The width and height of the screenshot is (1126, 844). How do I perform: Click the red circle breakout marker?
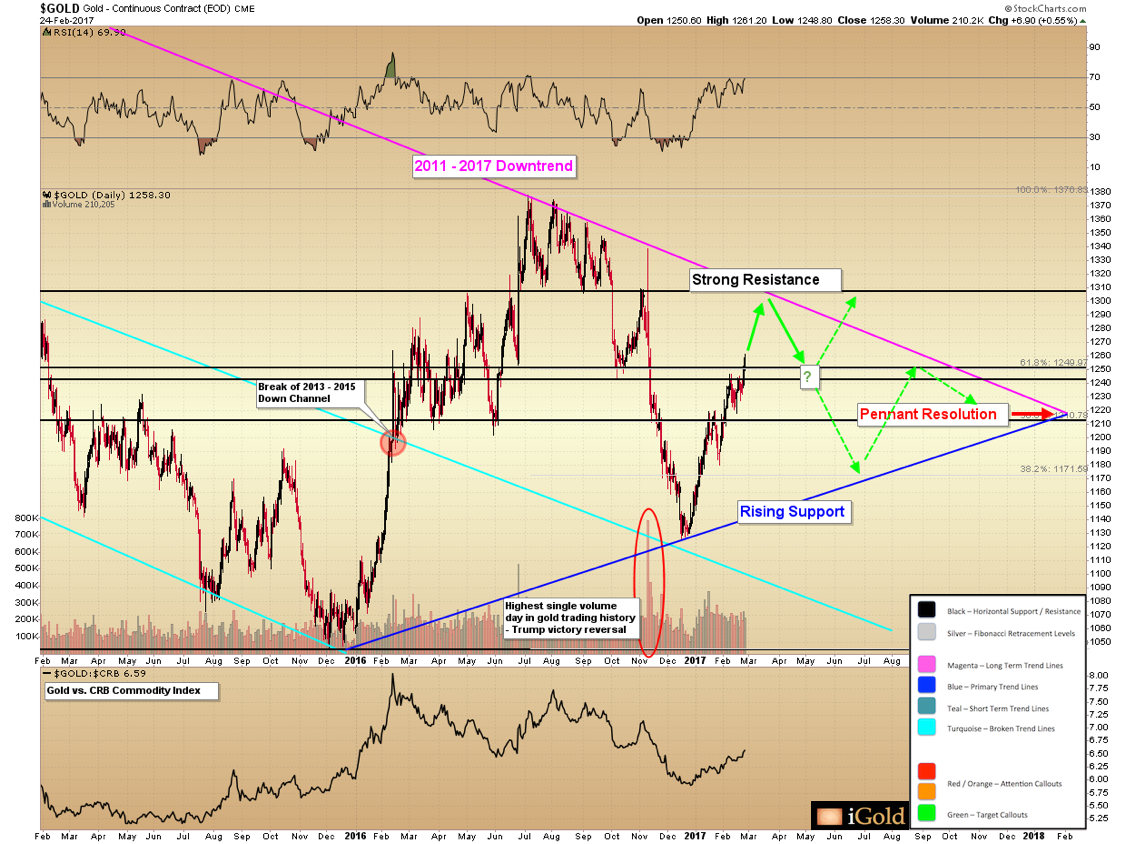click(393, 442)
